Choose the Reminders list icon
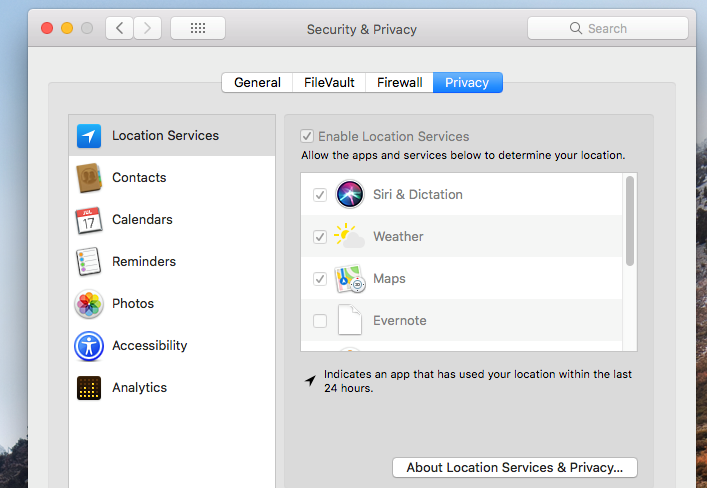This screenshot has height=488, width=707. pos(88,262)
